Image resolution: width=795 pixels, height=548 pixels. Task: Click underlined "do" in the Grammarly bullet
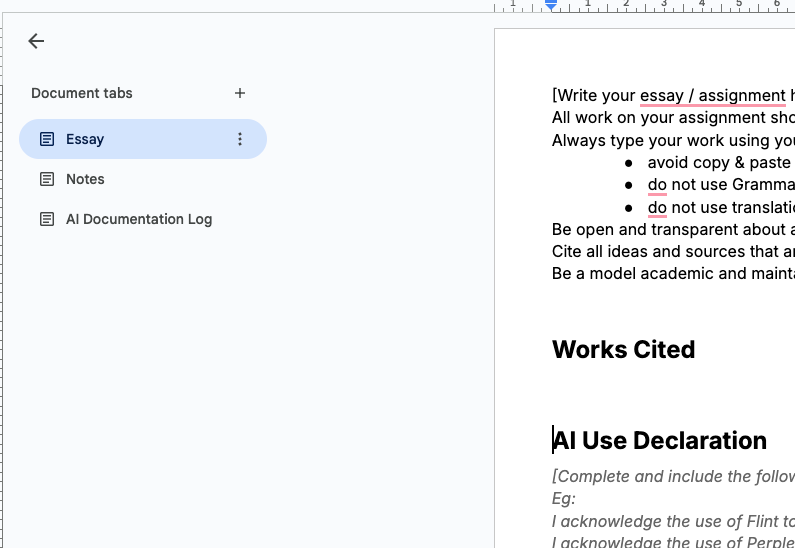click(x=657, y=184)
